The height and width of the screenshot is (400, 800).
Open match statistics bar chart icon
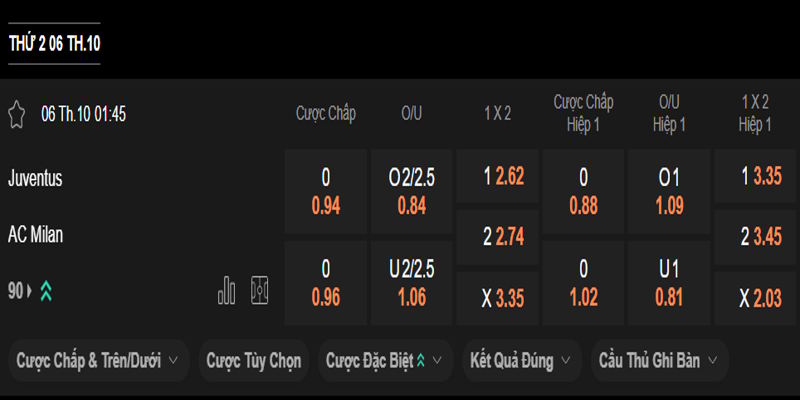[x=227, y=290]
